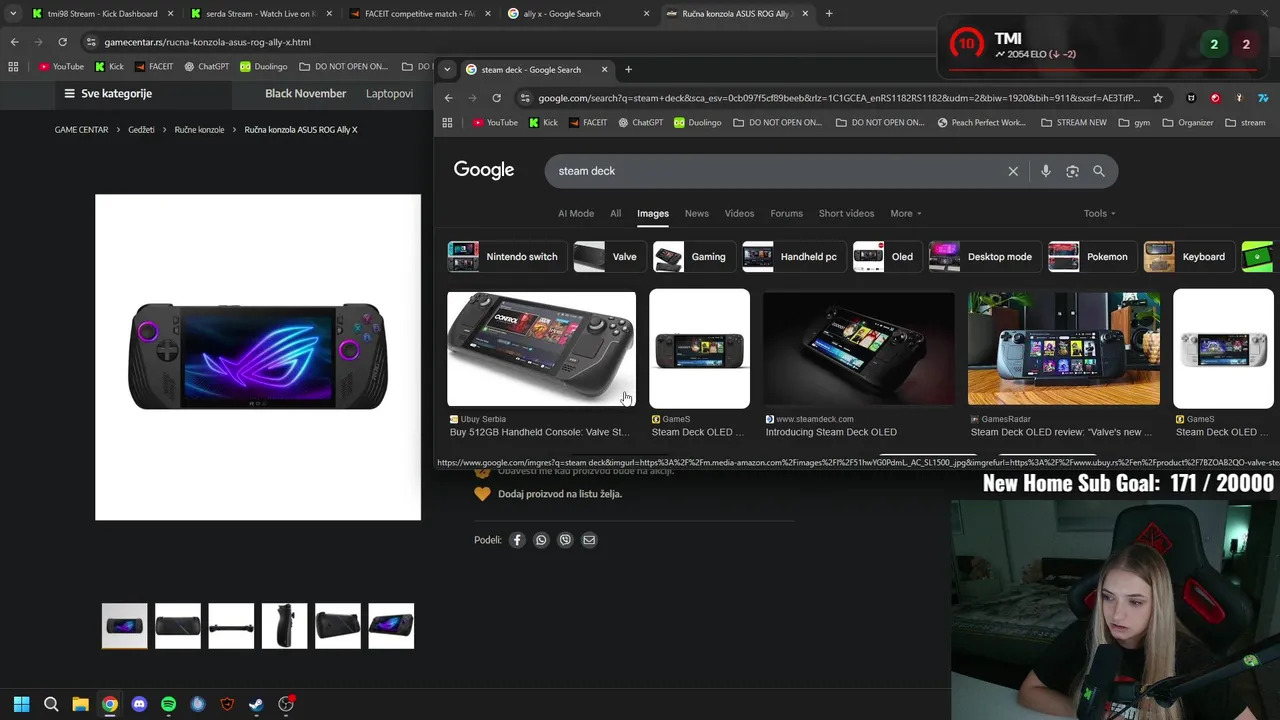Open tab search dropdown in Google window
The width and height of the screenshot is (1280, 720).
click(447, 69)
